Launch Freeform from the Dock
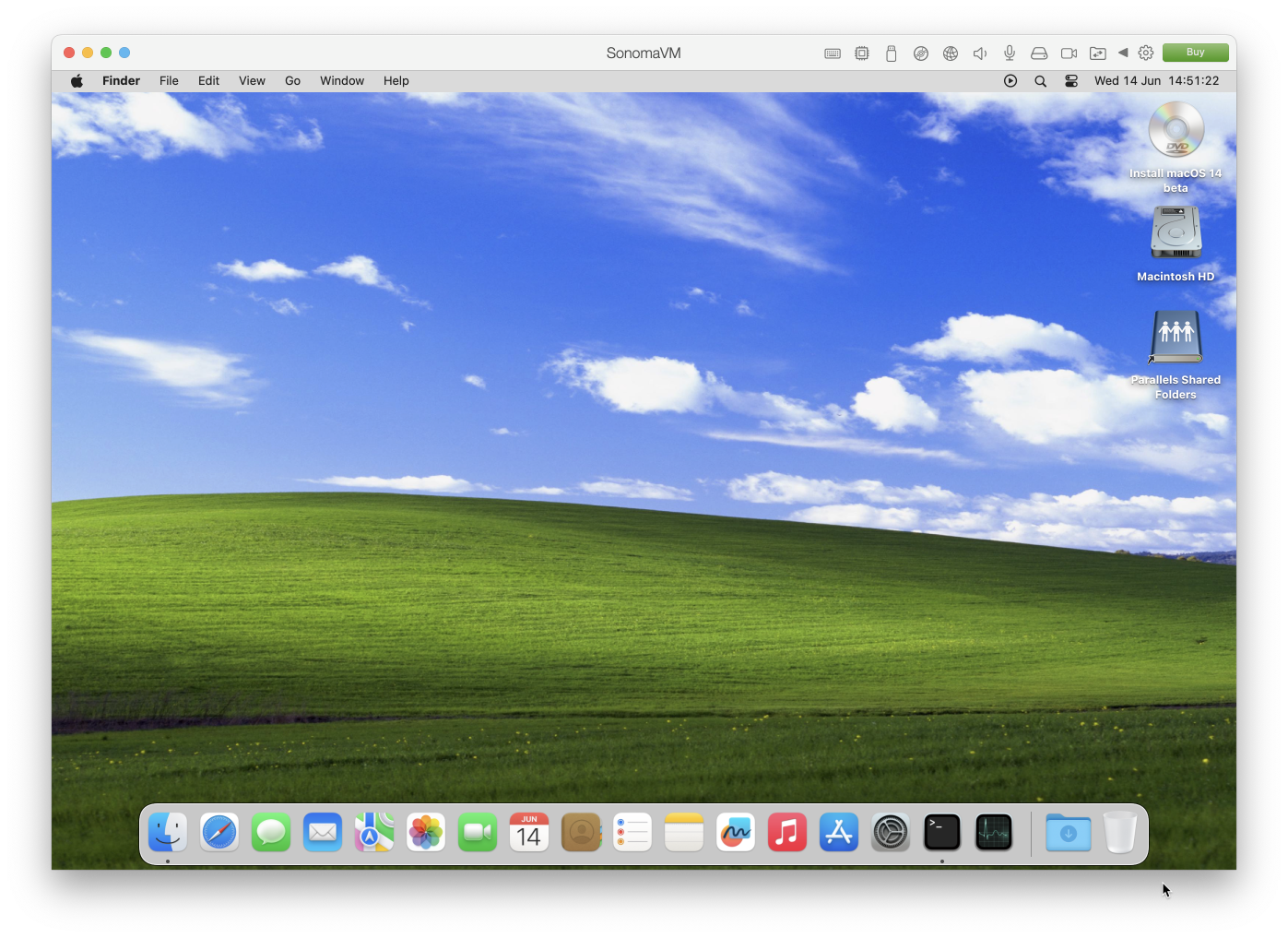Image resolution: width=1288 pixels, height=938 pixels. click(x=736, y=832)
